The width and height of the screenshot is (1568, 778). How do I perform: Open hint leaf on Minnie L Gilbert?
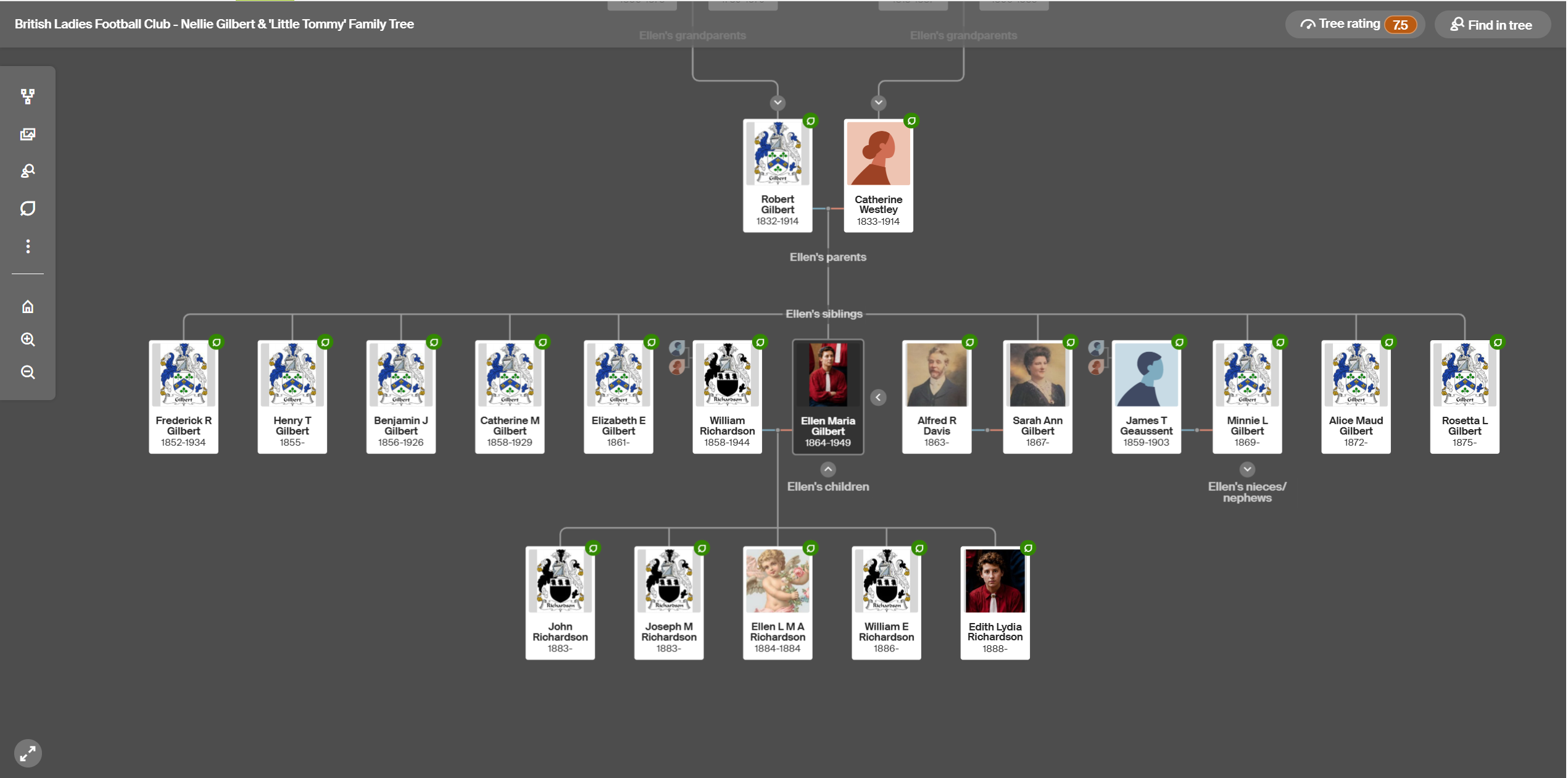1280,342
